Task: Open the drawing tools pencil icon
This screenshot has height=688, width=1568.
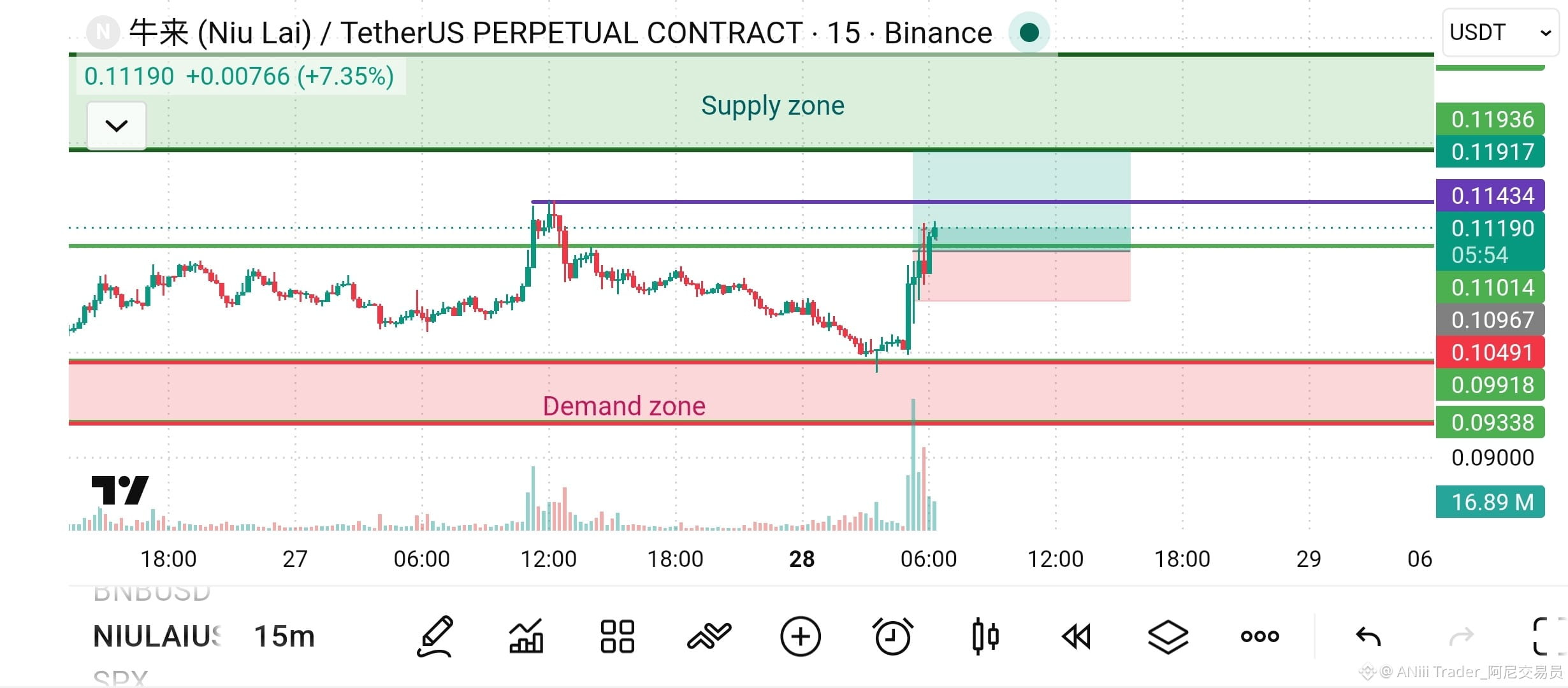Action: [436, 636]
